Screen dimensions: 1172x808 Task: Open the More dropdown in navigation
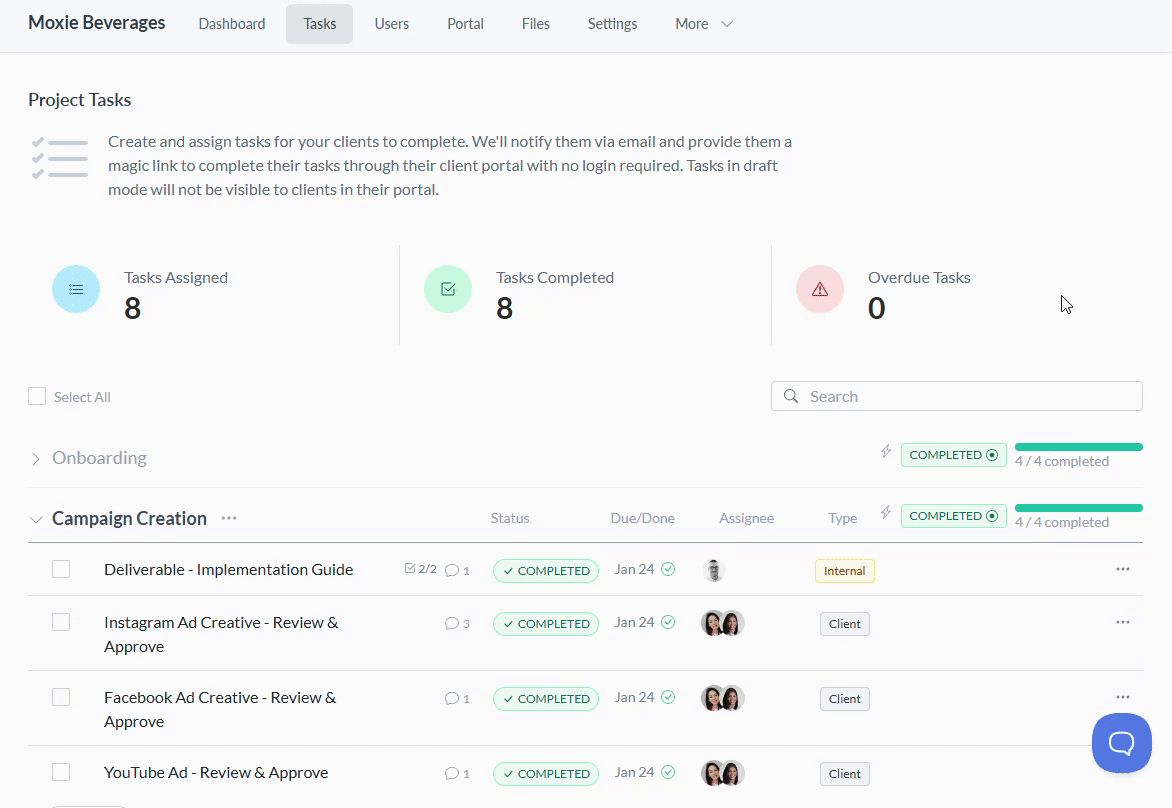click(704, 24)
